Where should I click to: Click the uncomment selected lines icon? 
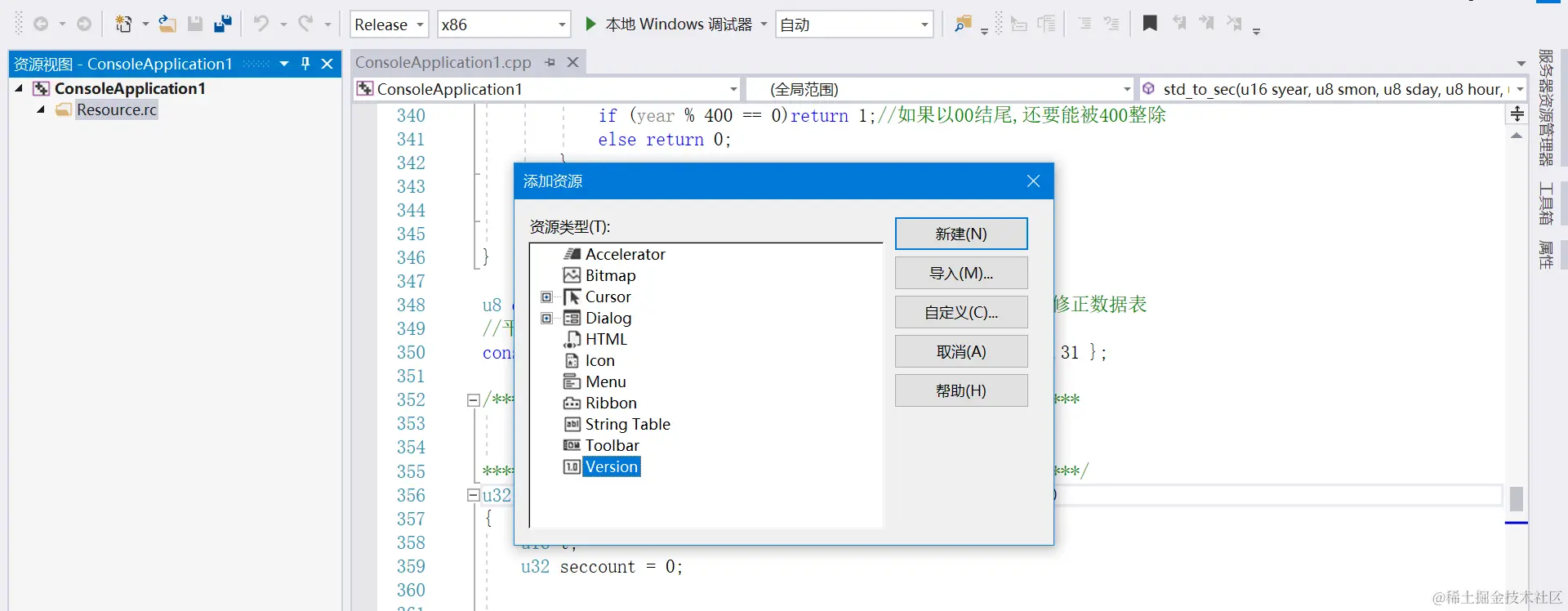pos(1111,24)
